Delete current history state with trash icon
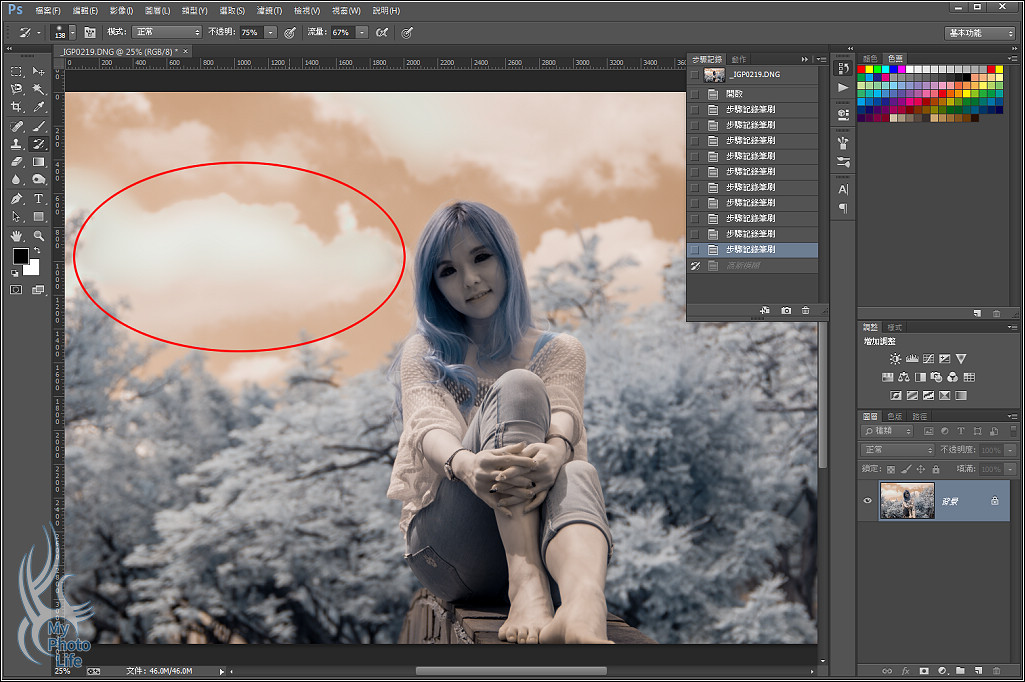Image resolution: width=1025 pixels, height=682 pixels. click(x=806, y=311)
